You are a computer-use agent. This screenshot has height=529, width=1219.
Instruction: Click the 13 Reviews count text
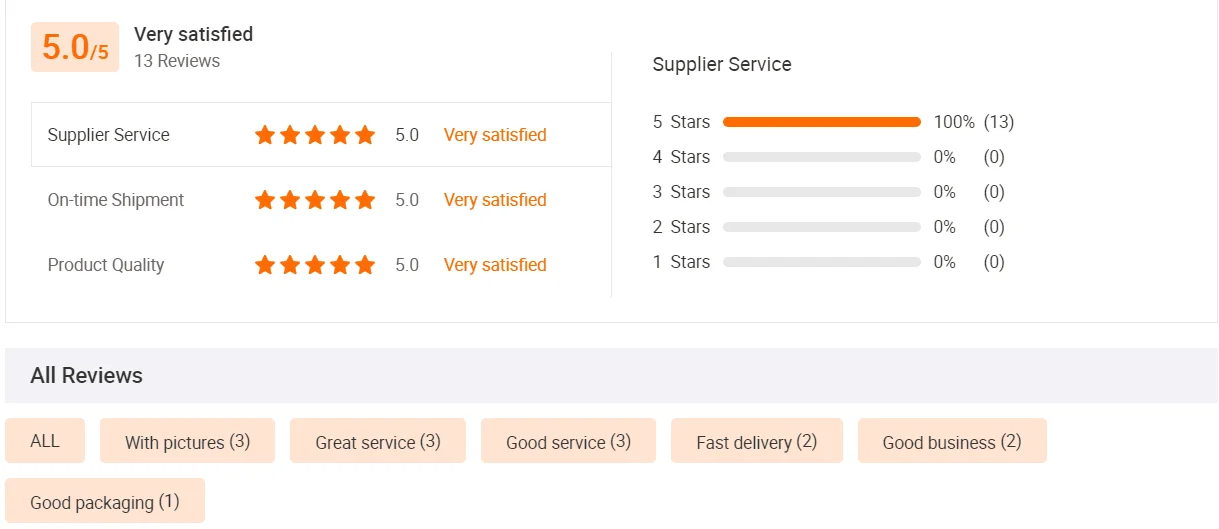click(177, 61)
